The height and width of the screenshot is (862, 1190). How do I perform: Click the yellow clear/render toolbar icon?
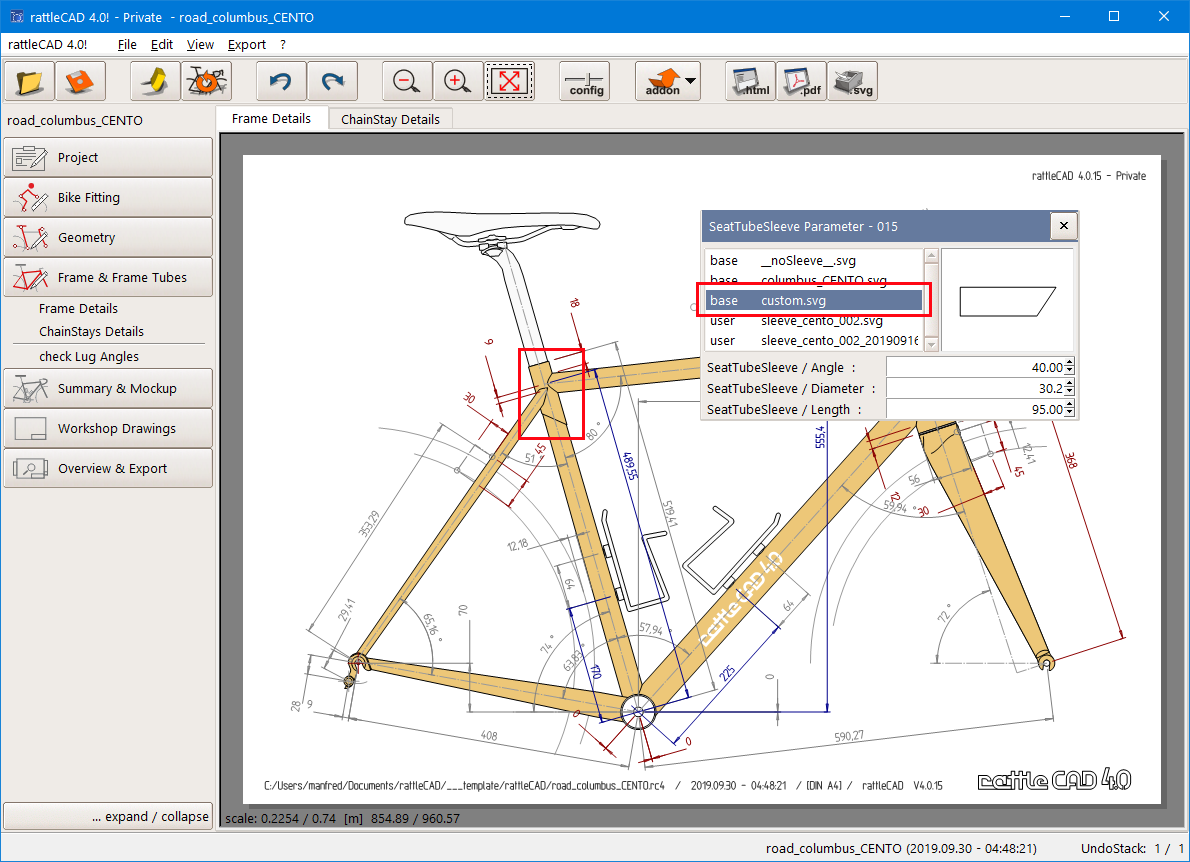coord(156,81)
